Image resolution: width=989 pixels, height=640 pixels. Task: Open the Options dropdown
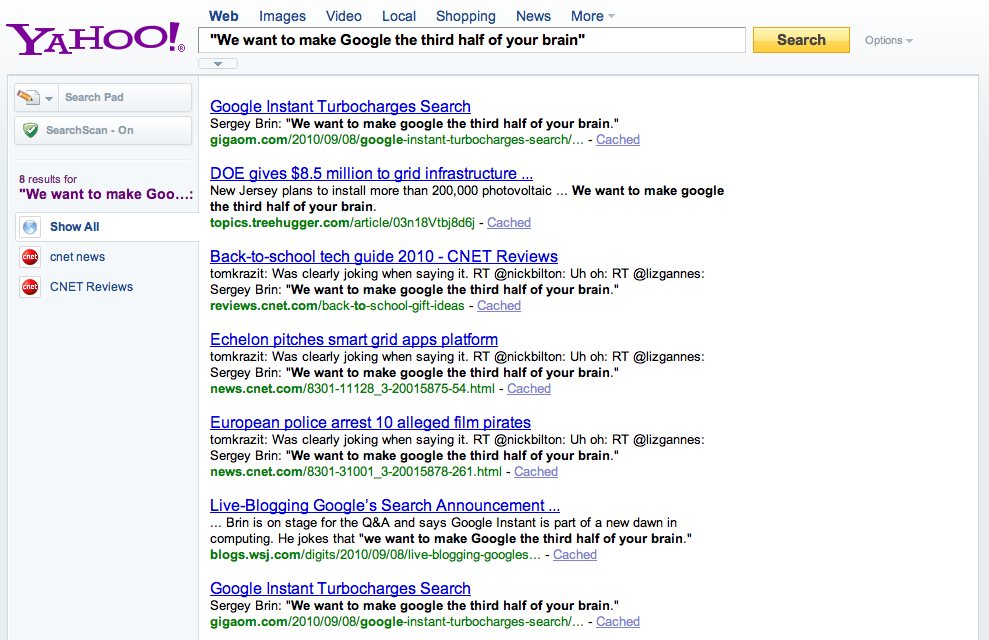pos(888,41)
